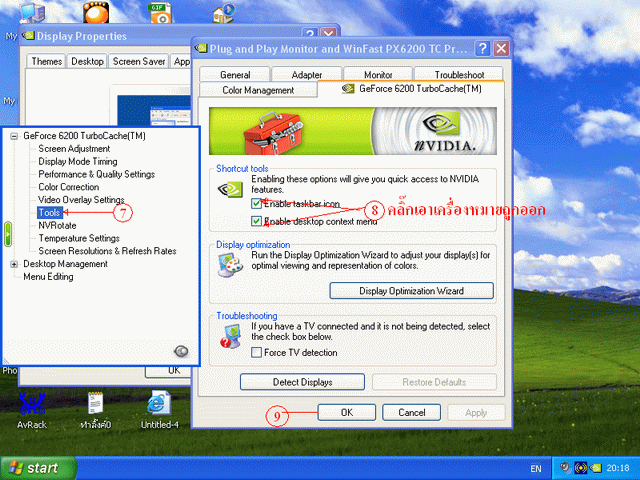Expand Desktop Management tree node

(14, 264)
